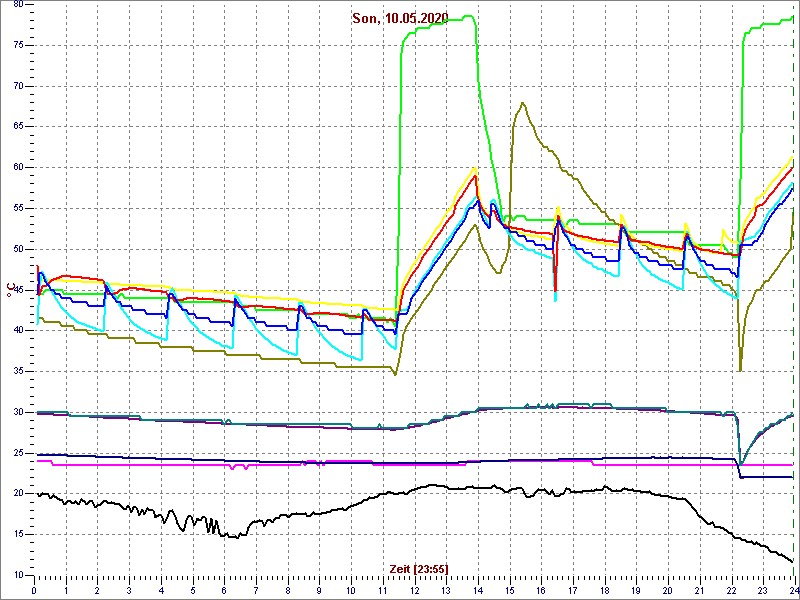The height and width of the screenshot is (600, 800).
Task: Click the black curve's low point near hour 6
Action: tap(232, 537)
